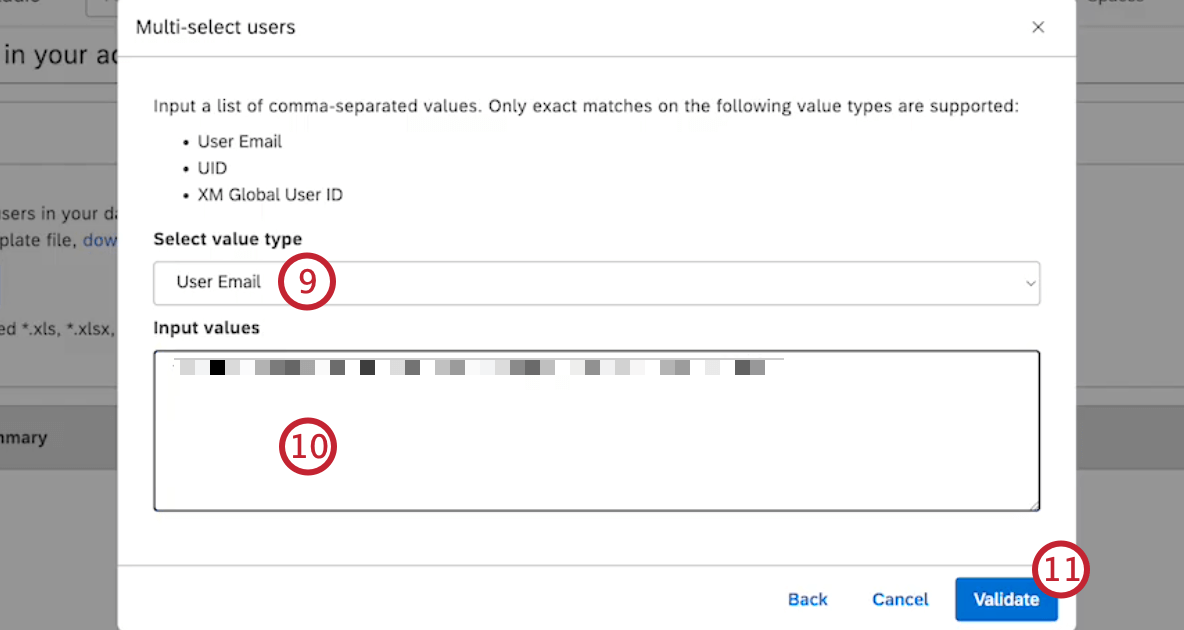Submit entered values with Validate
Image resolution: width=1184 pixels, height=630 pixels.
1006,599
